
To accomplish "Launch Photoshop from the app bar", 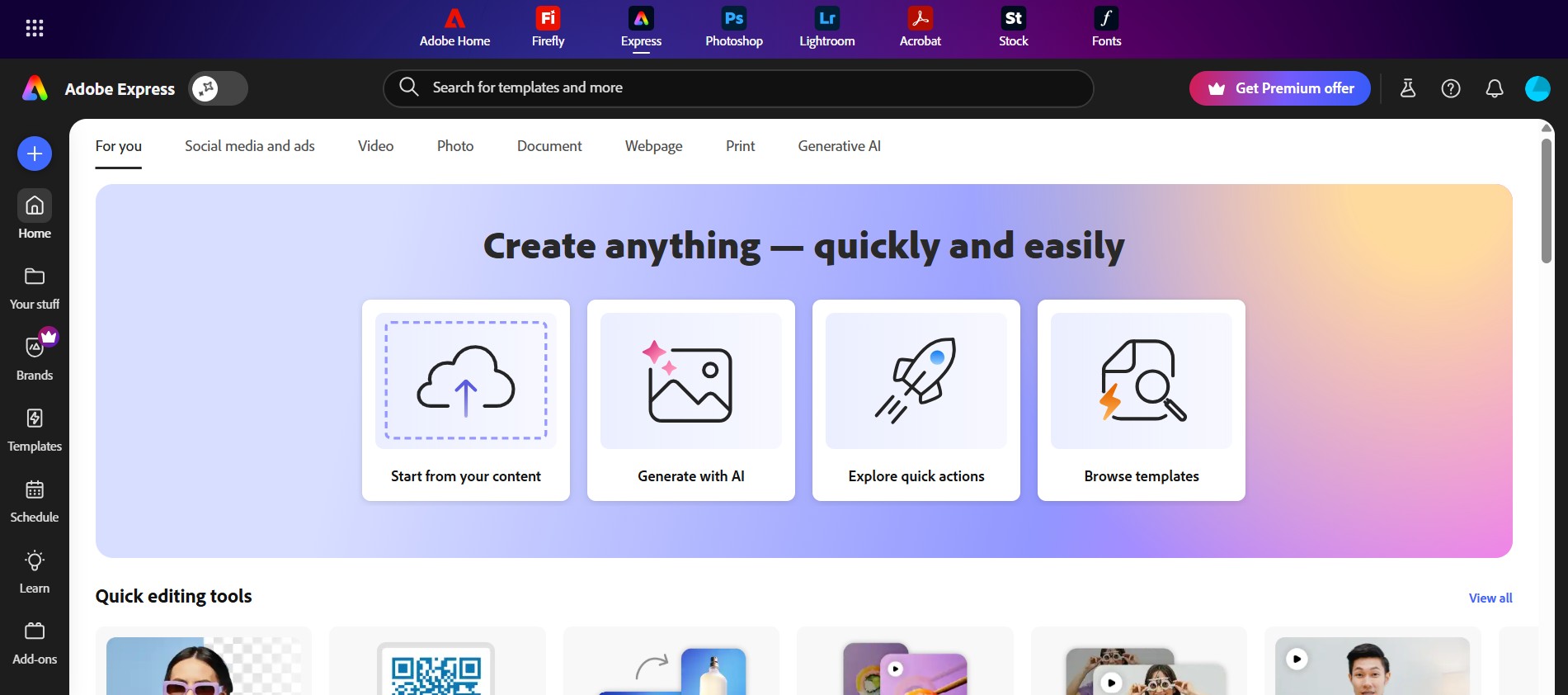I will click(734, 28).
